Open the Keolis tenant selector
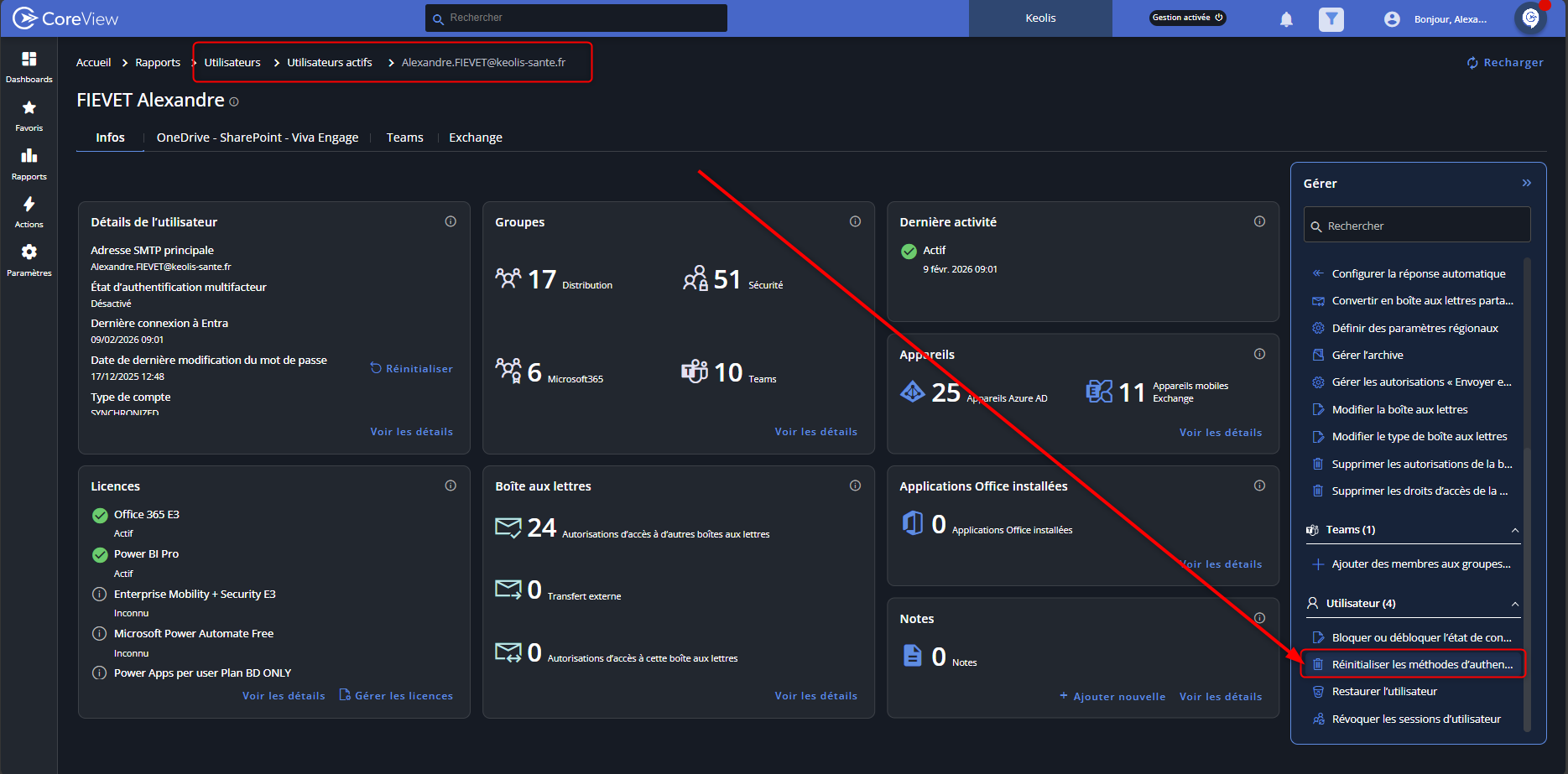Image resolution: width=1568 pixels, height=774 pixels. click(1040, 18)
